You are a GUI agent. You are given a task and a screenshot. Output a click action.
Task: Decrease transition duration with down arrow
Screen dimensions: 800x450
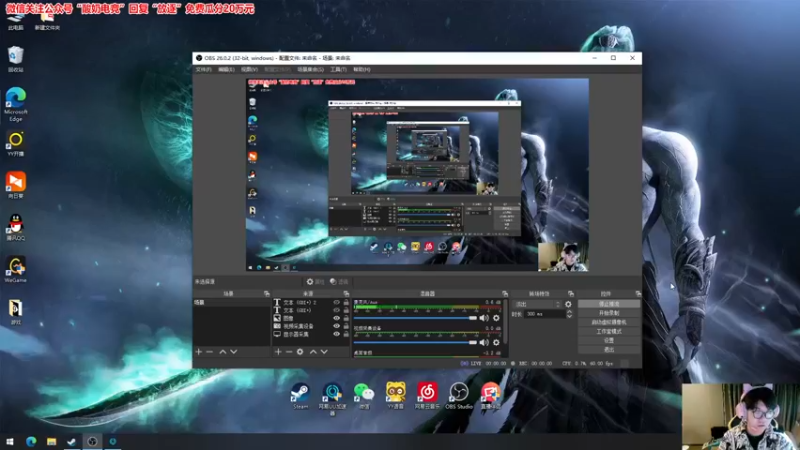[x=569, y=316]
